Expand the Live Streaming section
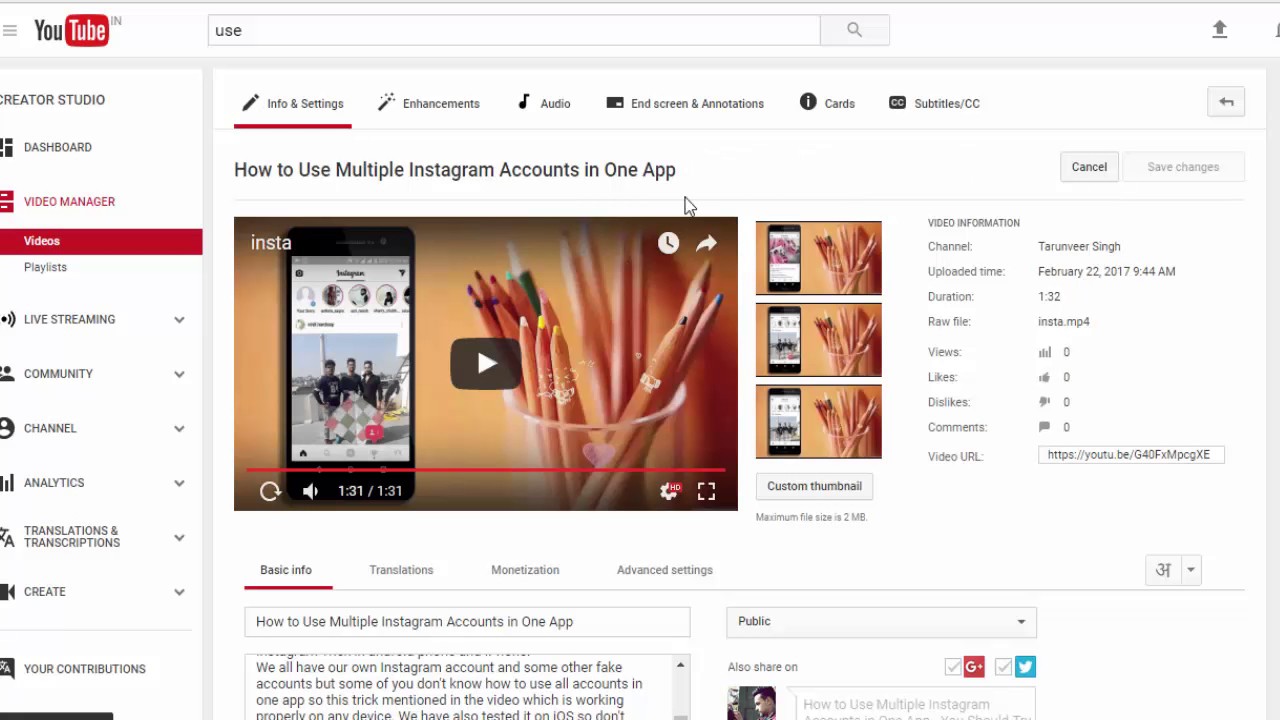This screenshot has width=1280, height=720. [179, 320]
